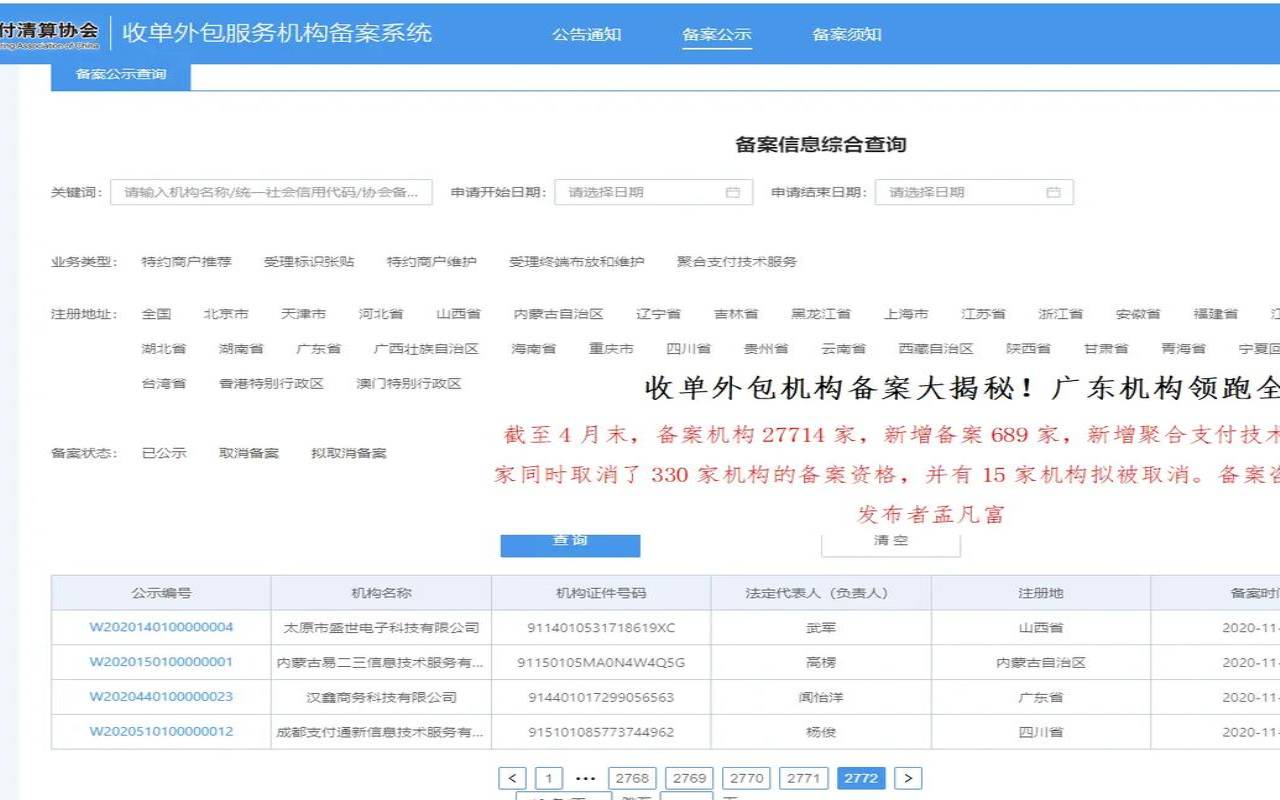Open record W2020150100000001
This screenshot has width=1280, height=800.
161,662
